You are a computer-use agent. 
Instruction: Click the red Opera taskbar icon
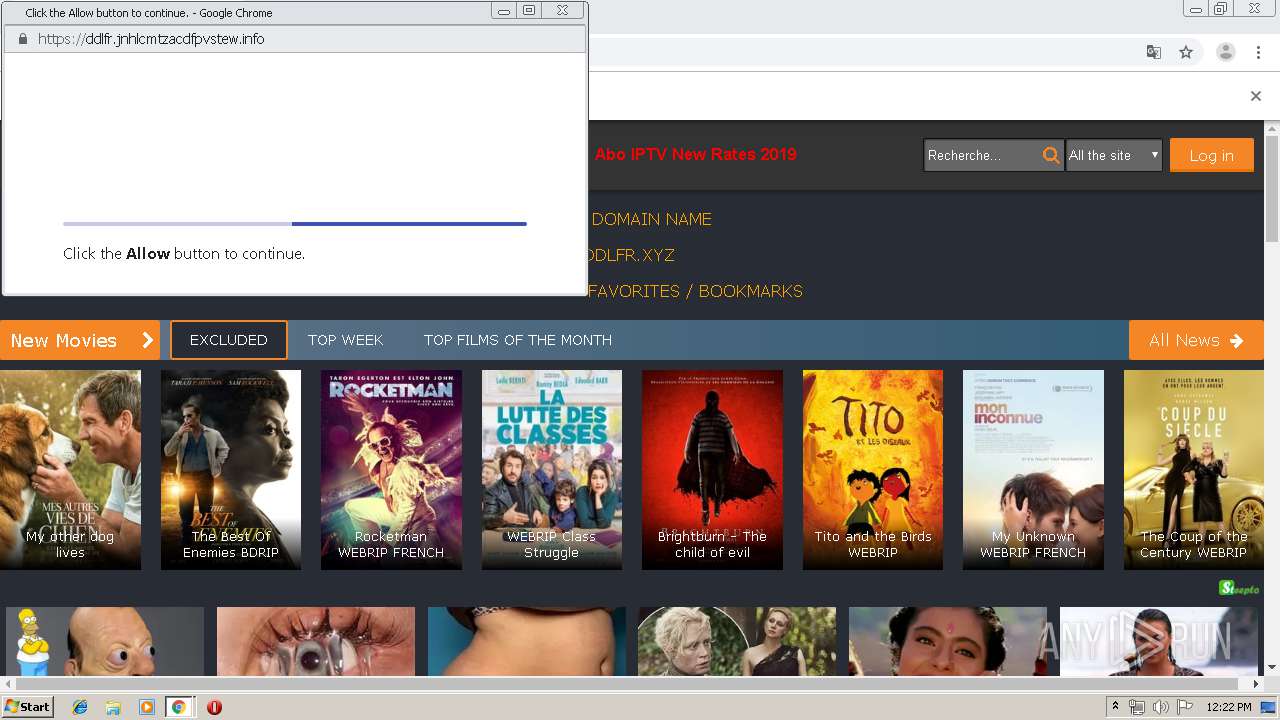coord(214,707)
